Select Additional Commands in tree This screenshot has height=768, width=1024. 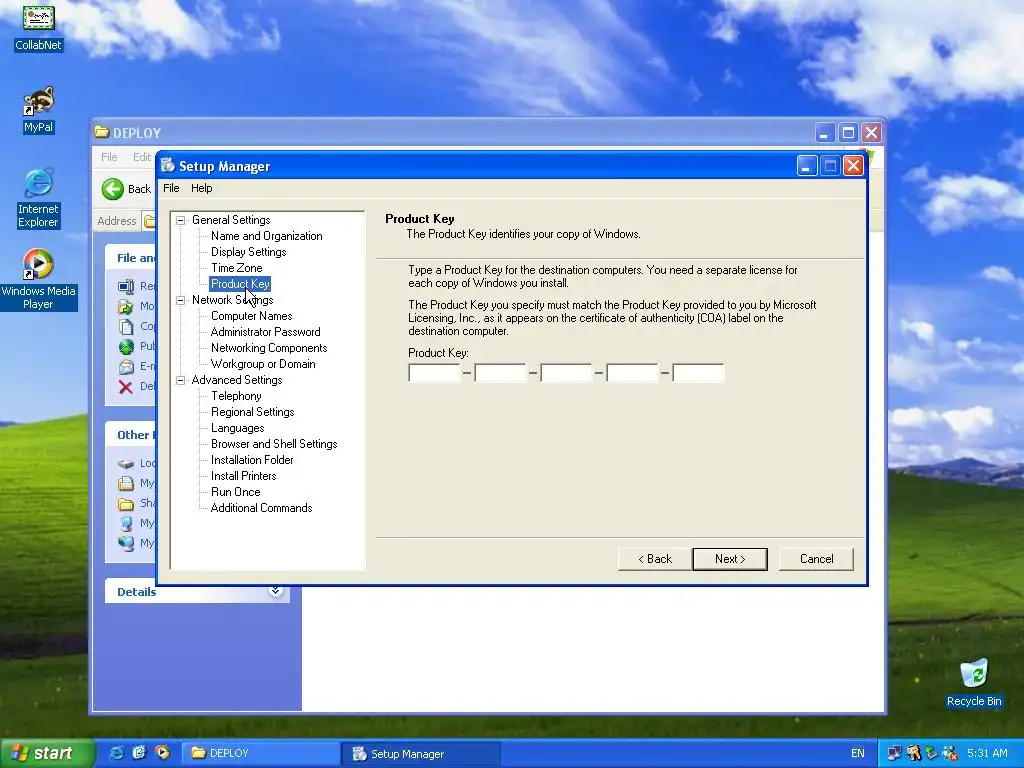point(261,508)
